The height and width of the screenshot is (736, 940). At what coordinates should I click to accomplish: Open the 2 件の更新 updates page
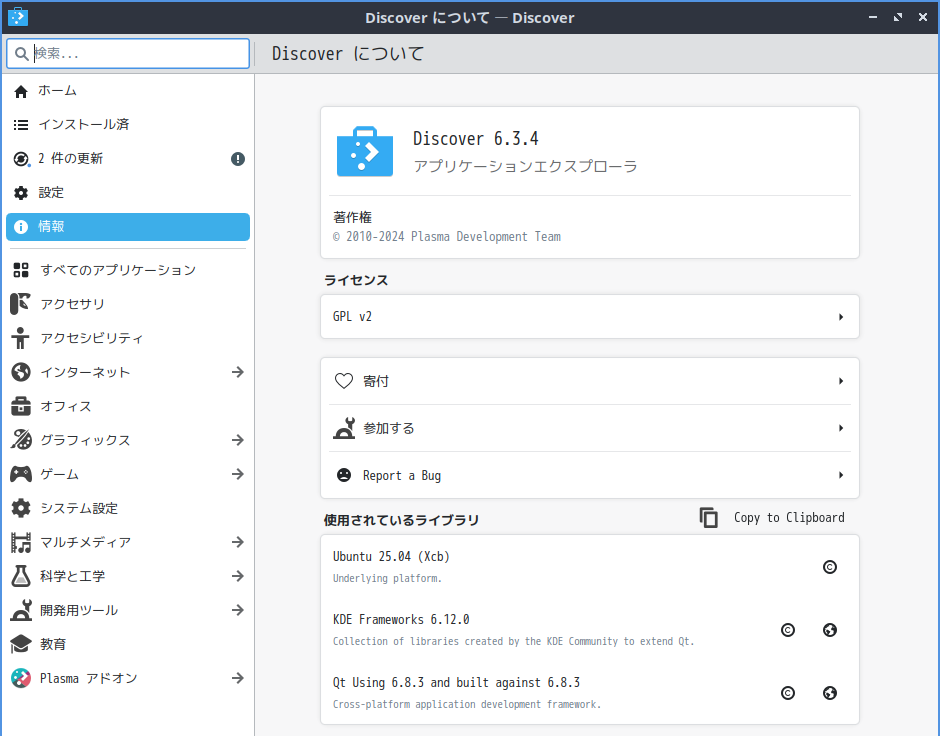(128, 159)
